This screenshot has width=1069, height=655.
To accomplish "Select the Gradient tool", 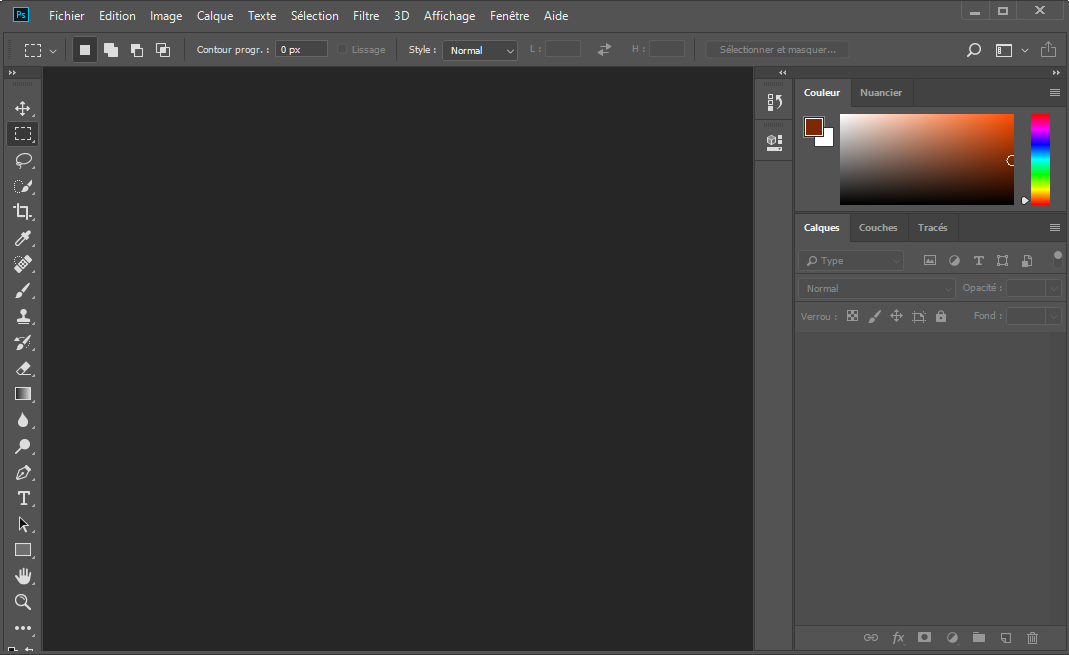I will coord(22,394).
